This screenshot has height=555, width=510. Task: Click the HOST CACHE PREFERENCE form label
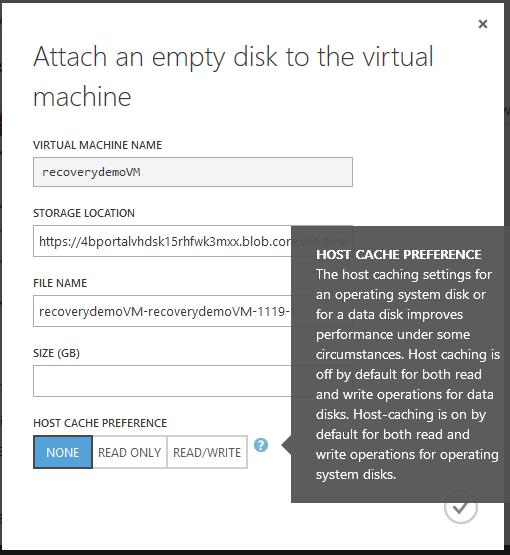pos(100,423)
